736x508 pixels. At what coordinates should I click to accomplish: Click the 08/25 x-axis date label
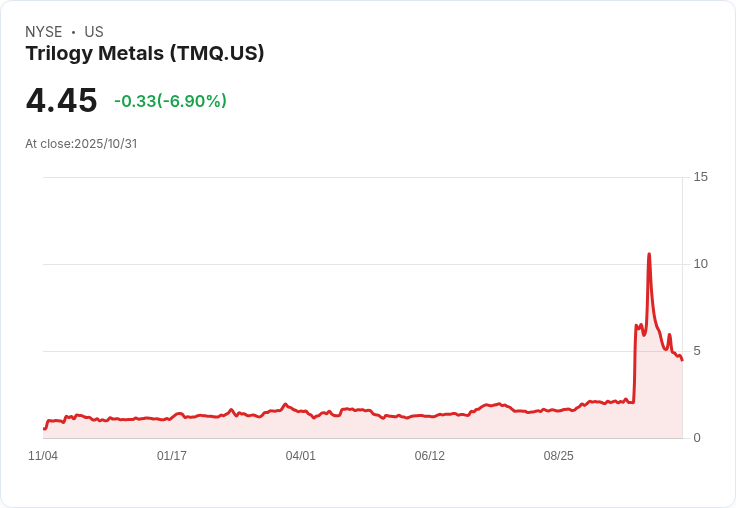pyautogui.click(x=559, y=456)
